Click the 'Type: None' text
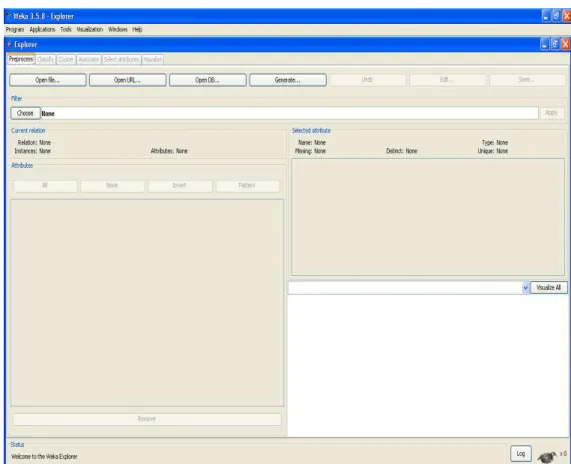This screenshot has height=464, width=571. point(495,142)
